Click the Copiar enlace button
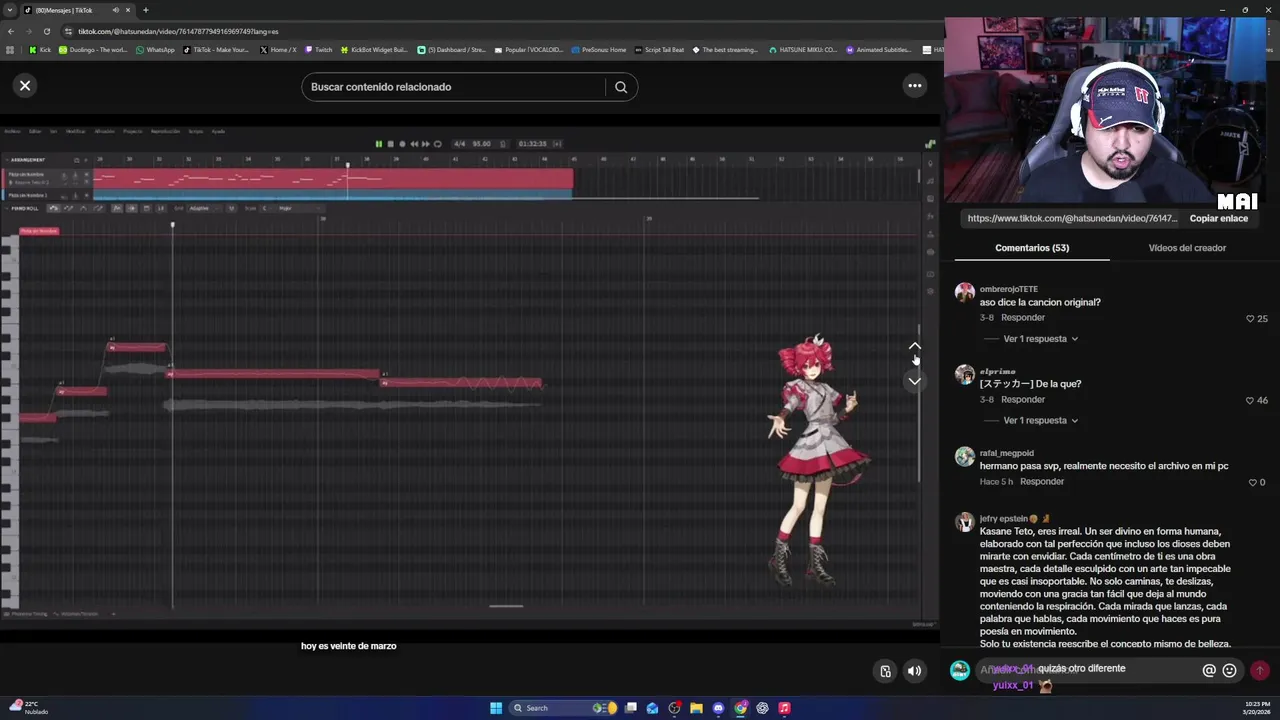 point(1218,218)
